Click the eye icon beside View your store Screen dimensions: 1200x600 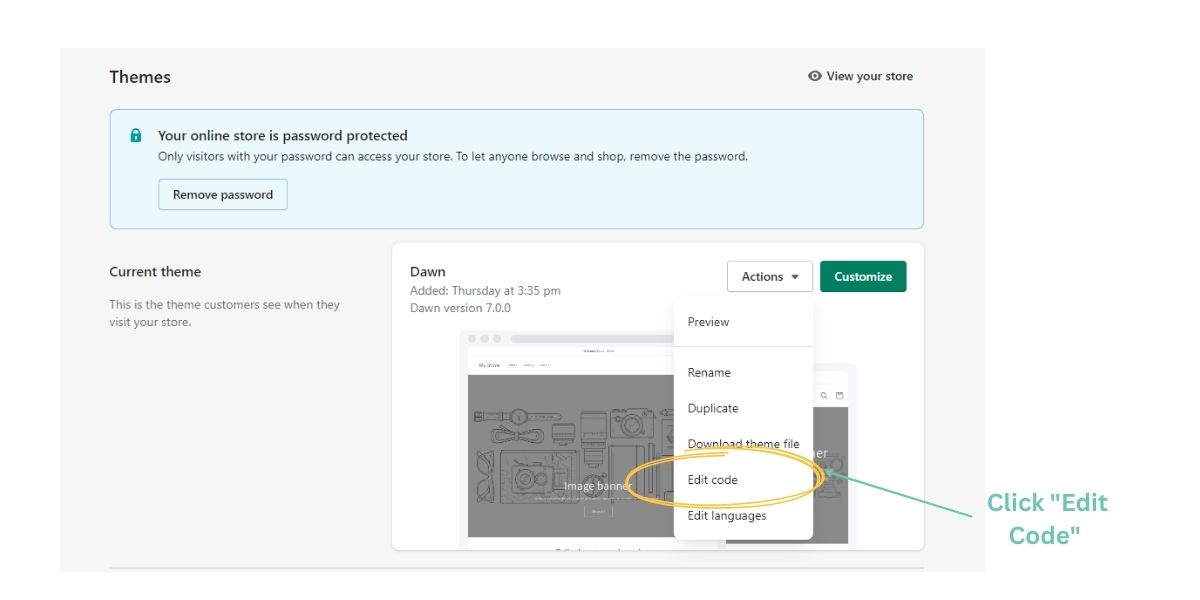pyautogui.click(x=815, y=76)
